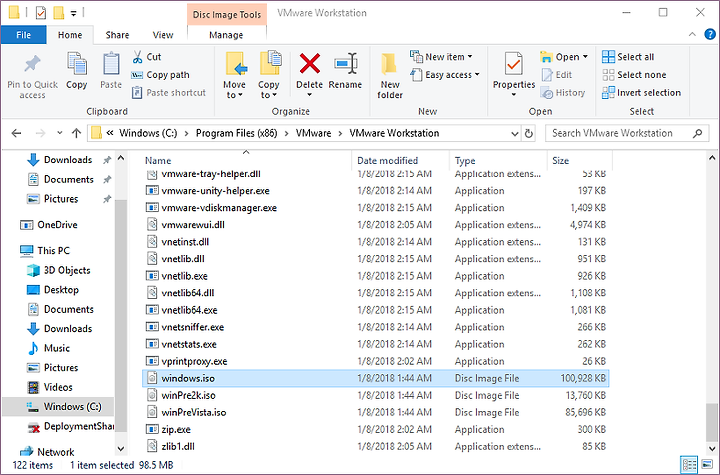Click Copy path in Clipboard group

(160, 75)
